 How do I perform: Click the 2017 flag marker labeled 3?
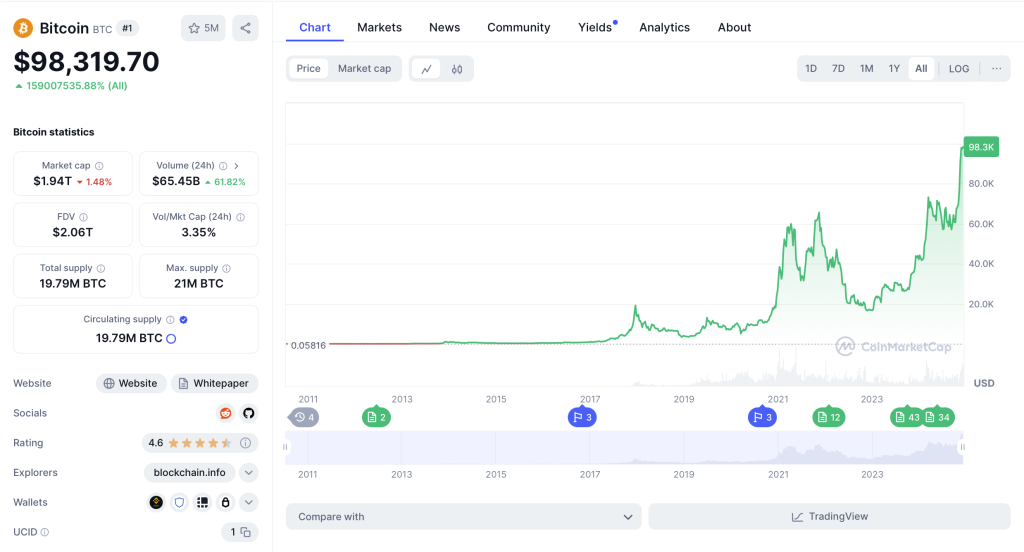coord(582,417)
